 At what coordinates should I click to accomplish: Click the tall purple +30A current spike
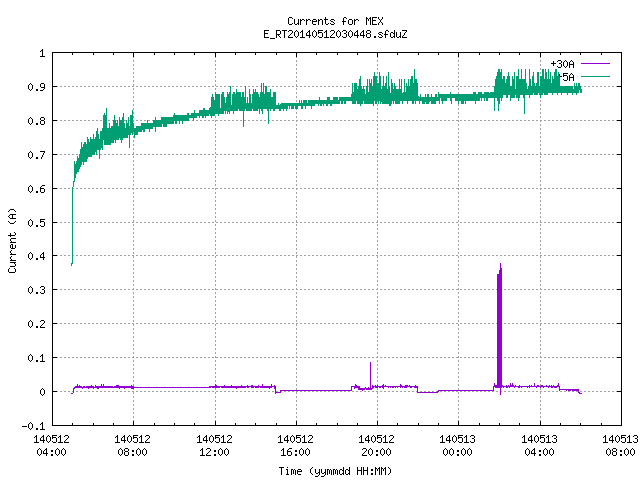pyautogui.click(x=499, y=327)
